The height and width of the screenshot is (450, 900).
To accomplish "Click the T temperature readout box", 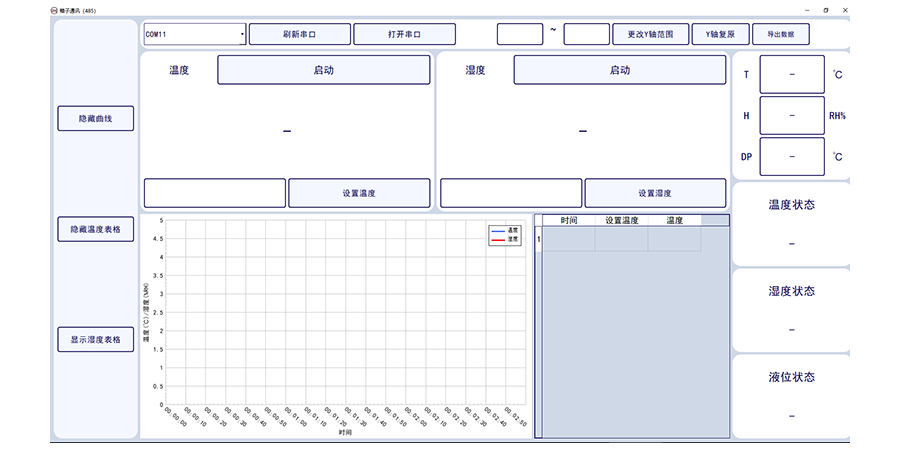I will point(792,74).
